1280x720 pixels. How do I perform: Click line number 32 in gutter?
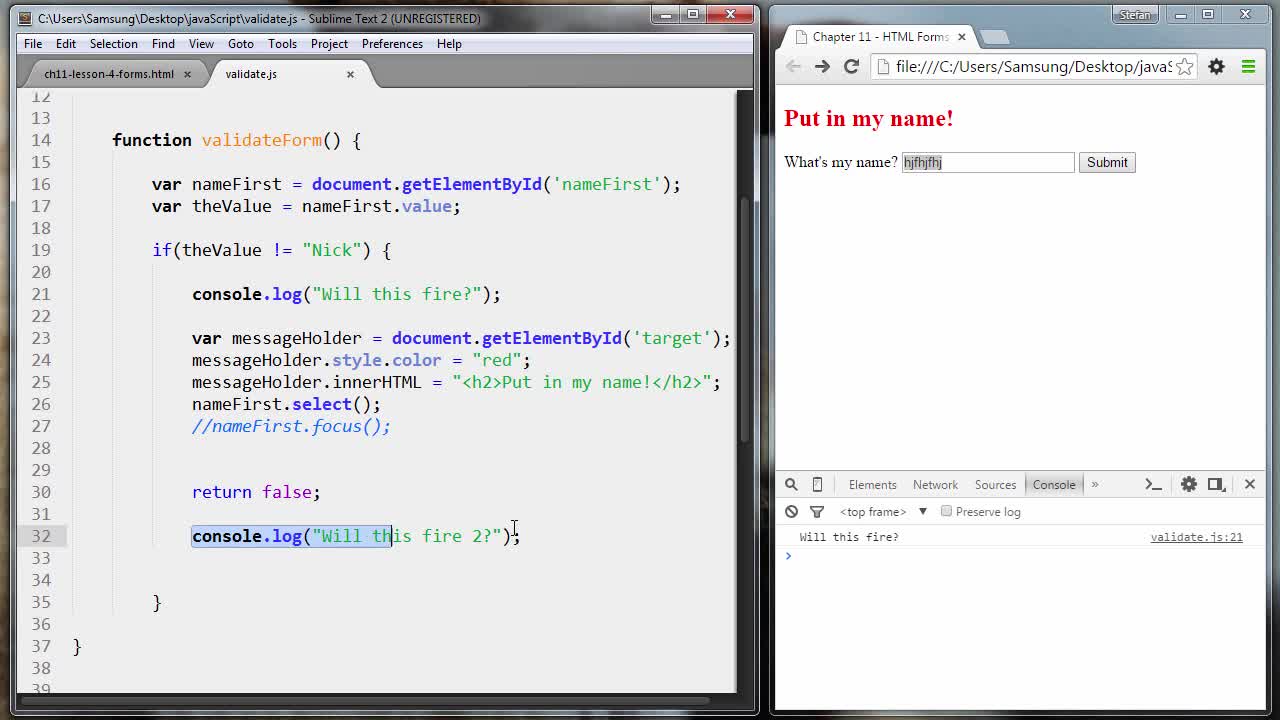pyautogui.click(x=41, y=536)
